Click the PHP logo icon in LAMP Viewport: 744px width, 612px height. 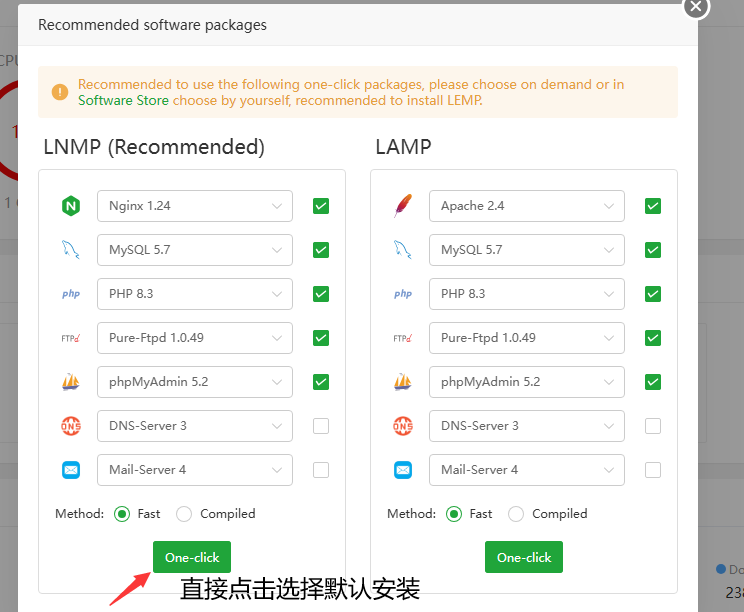pos(403,294)
